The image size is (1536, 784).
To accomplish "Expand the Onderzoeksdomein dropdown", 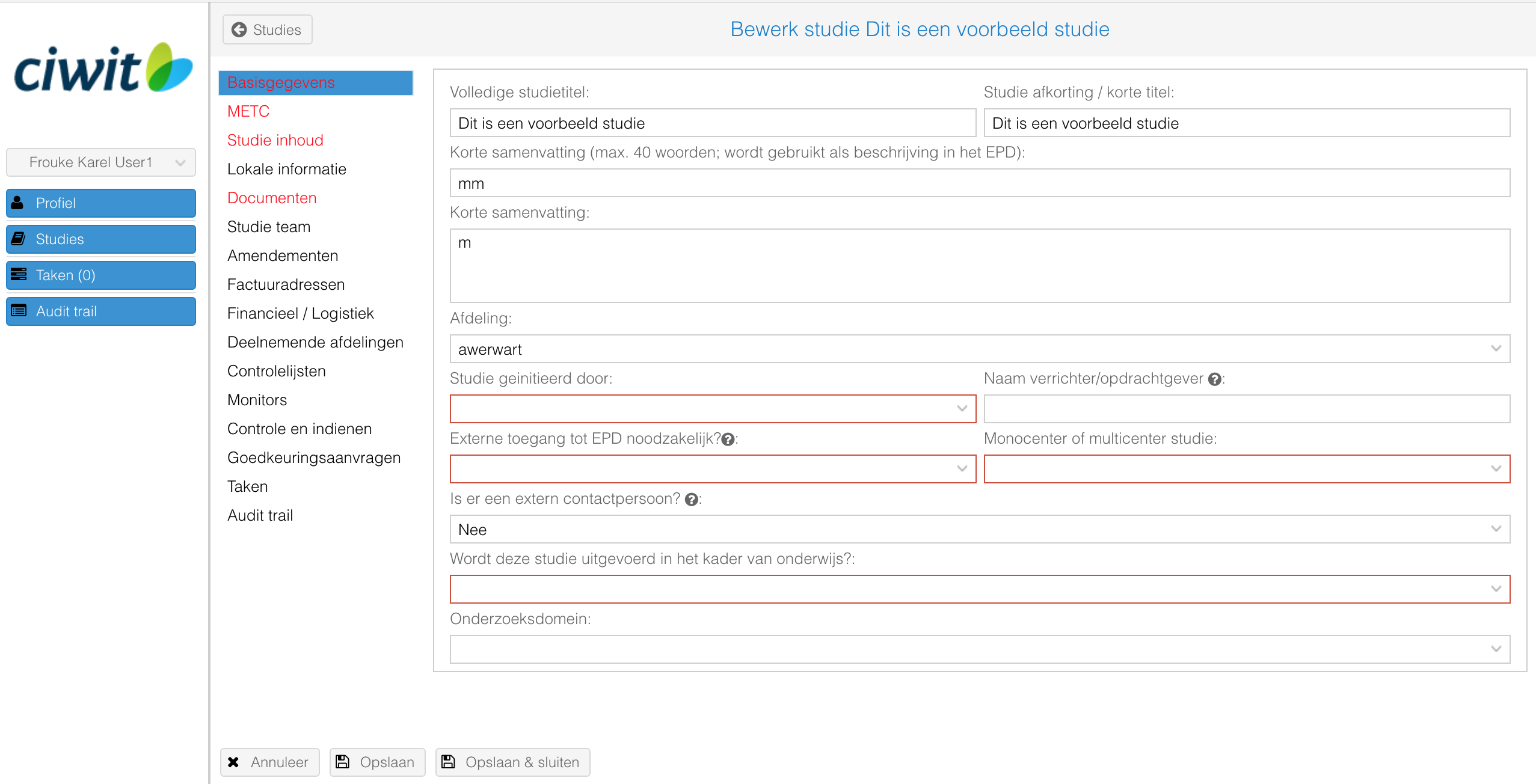I will [1497, 648].
